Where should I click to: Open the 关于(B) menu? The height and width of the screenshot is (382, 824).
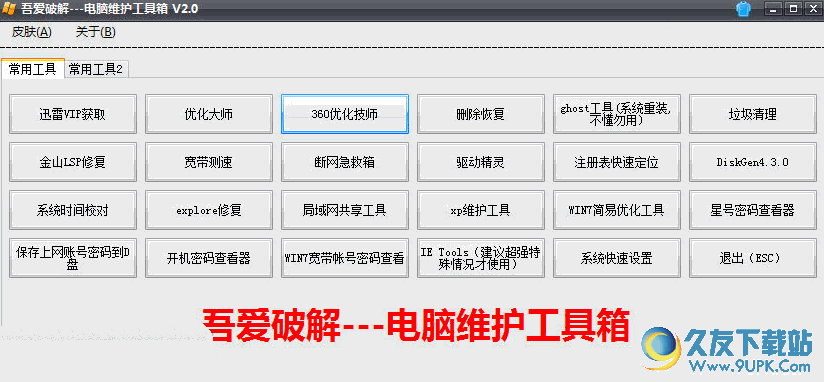(x=96, y=32)
